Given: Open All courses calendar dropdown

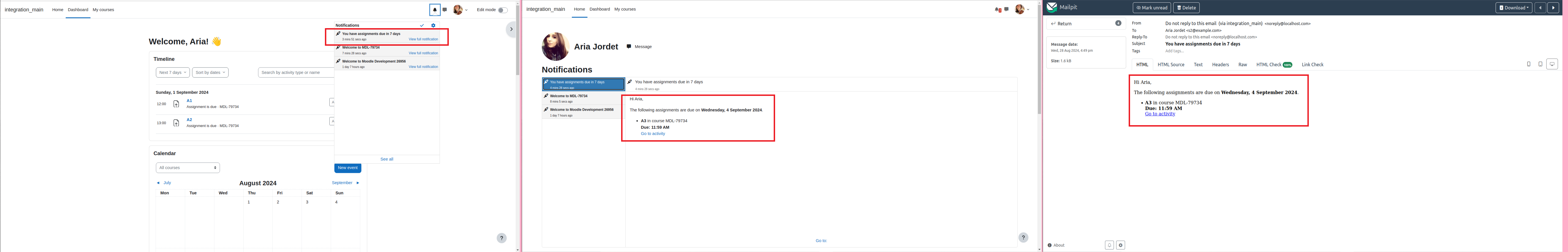Looking at the screenshot, I should (x=187, y=168).
